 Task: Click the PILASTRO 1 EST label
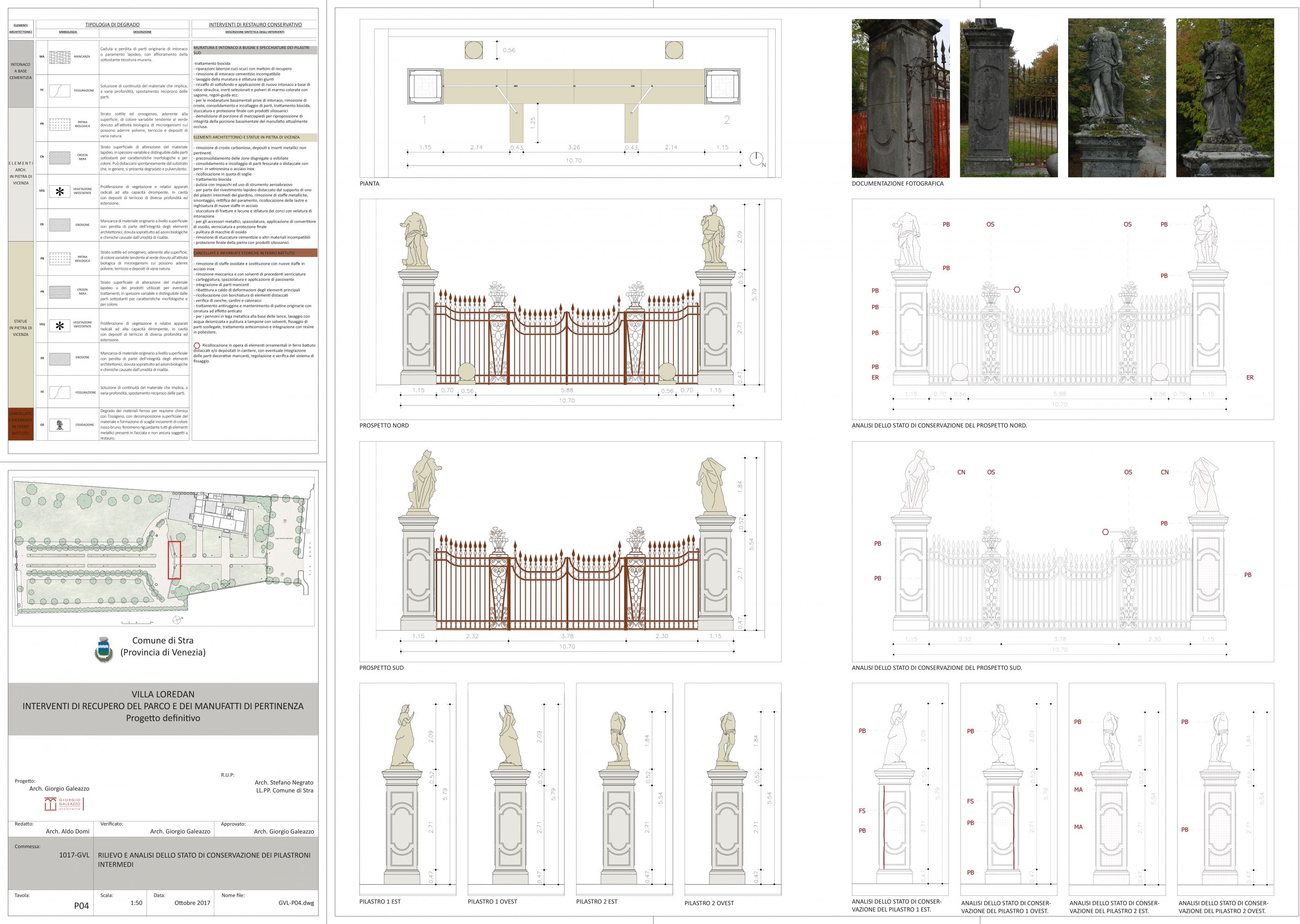(380, 902)
